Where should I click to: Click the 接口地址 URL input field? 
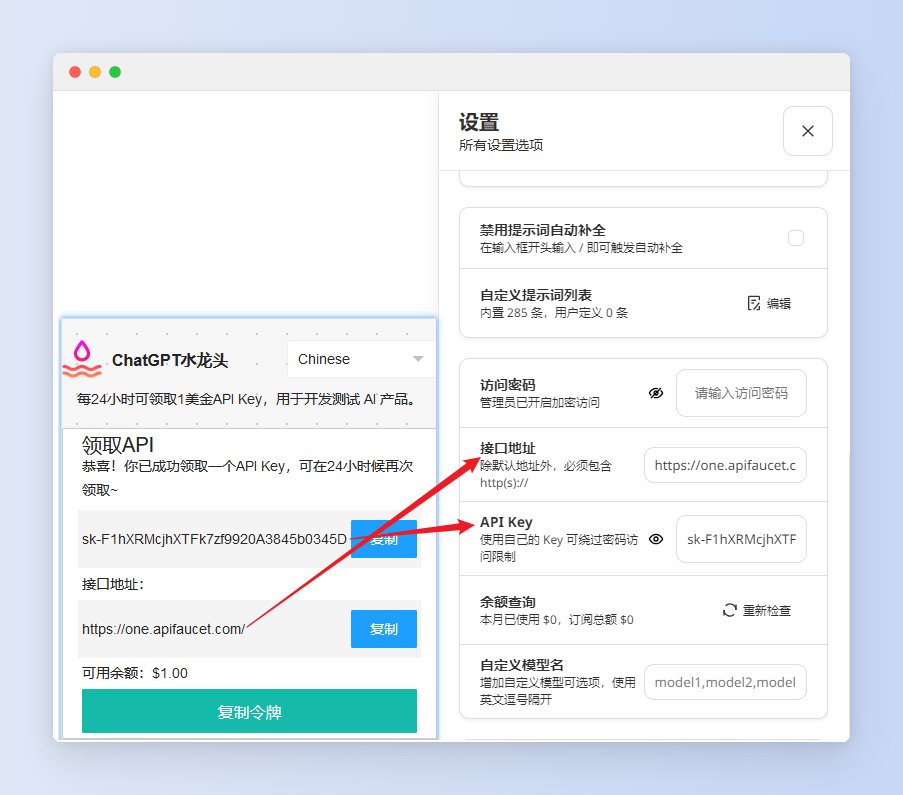[725, 465]
